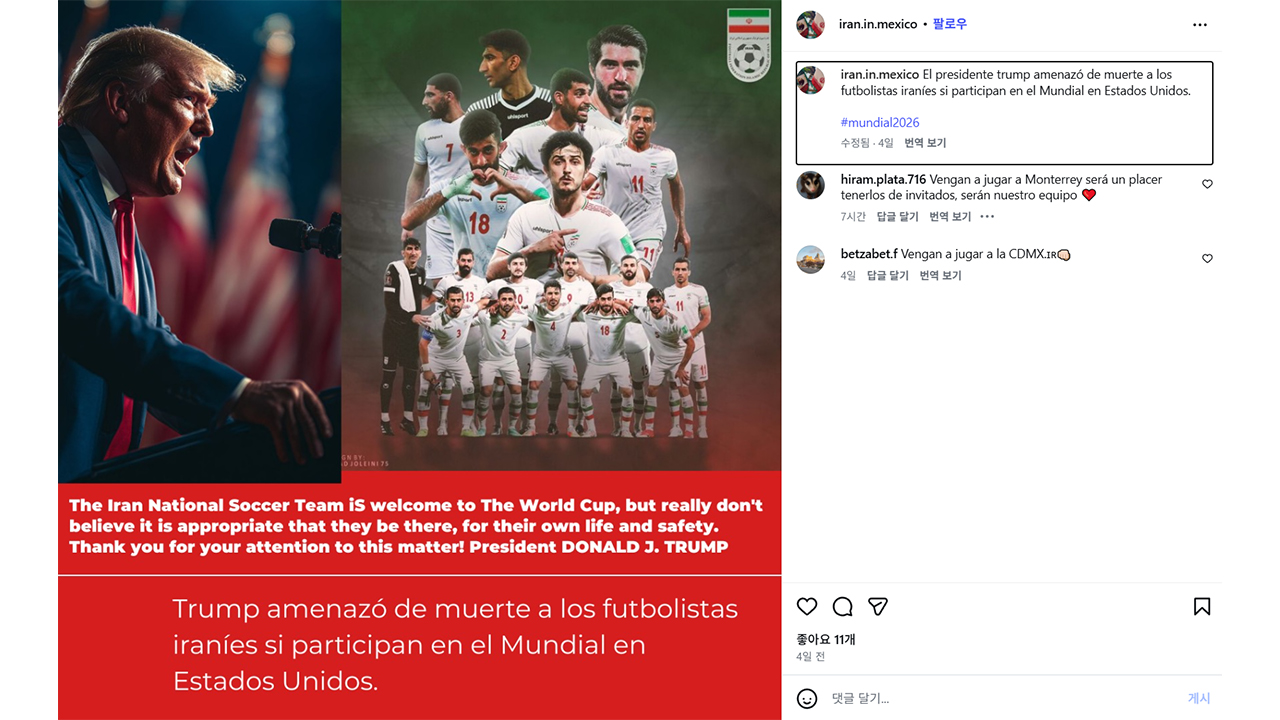Save the post with the bookmark icon
This screenshot has width=1280, height=720.
point(1202,607)
